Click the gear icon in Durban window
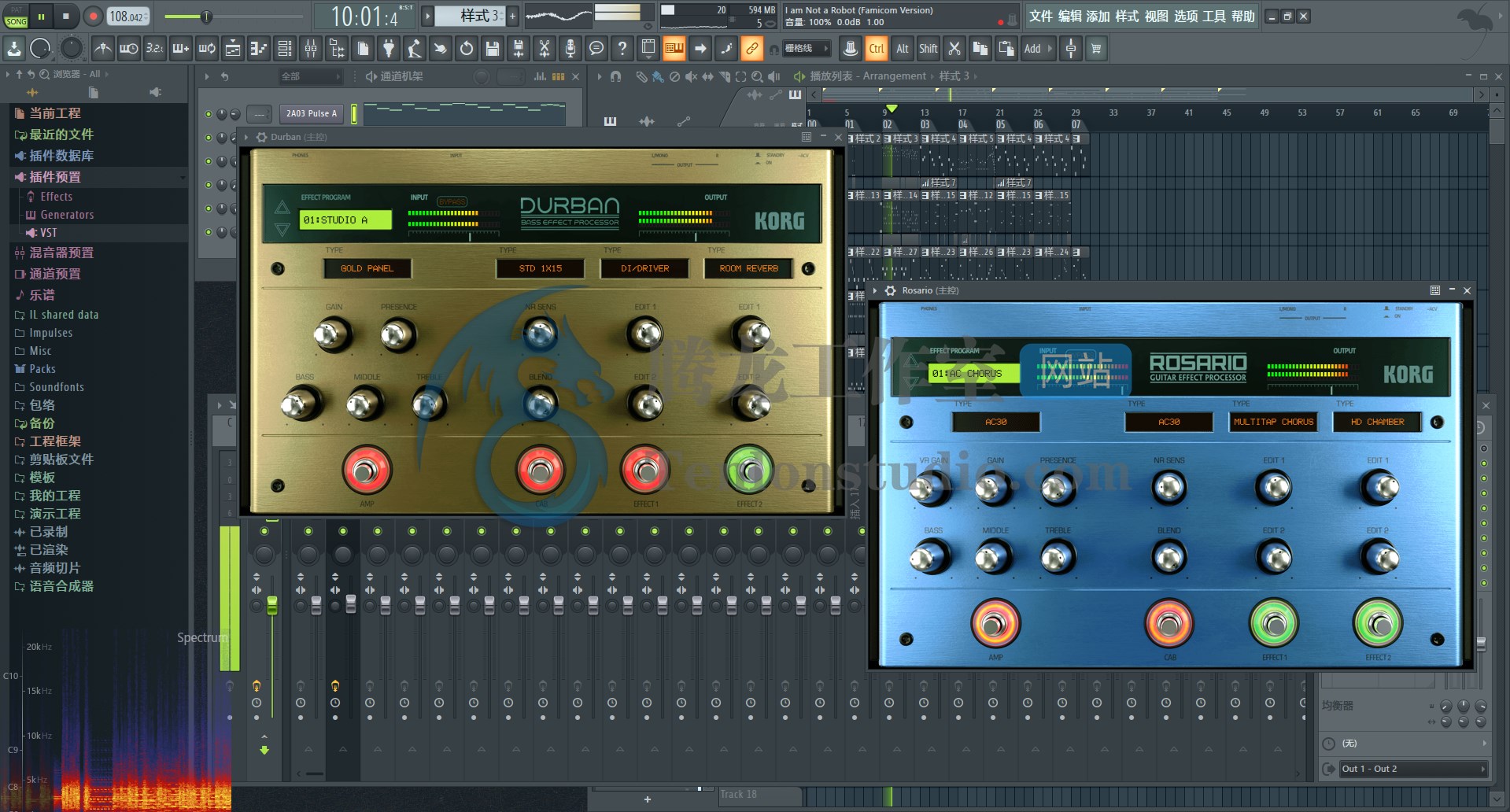 (262, 137)
